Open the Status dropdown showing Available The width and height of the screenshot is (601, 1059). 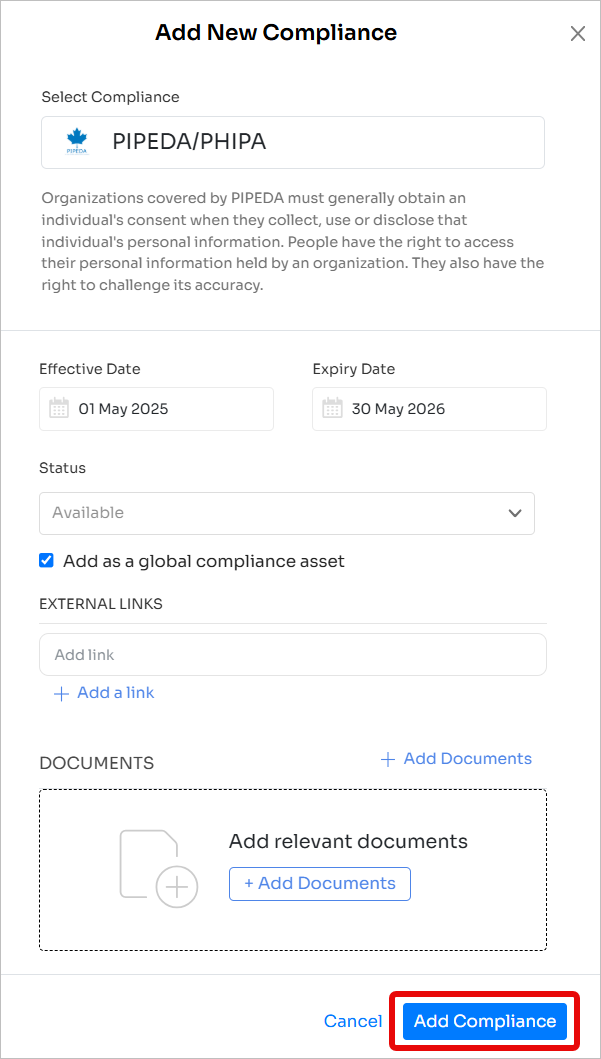coord(287,513)
